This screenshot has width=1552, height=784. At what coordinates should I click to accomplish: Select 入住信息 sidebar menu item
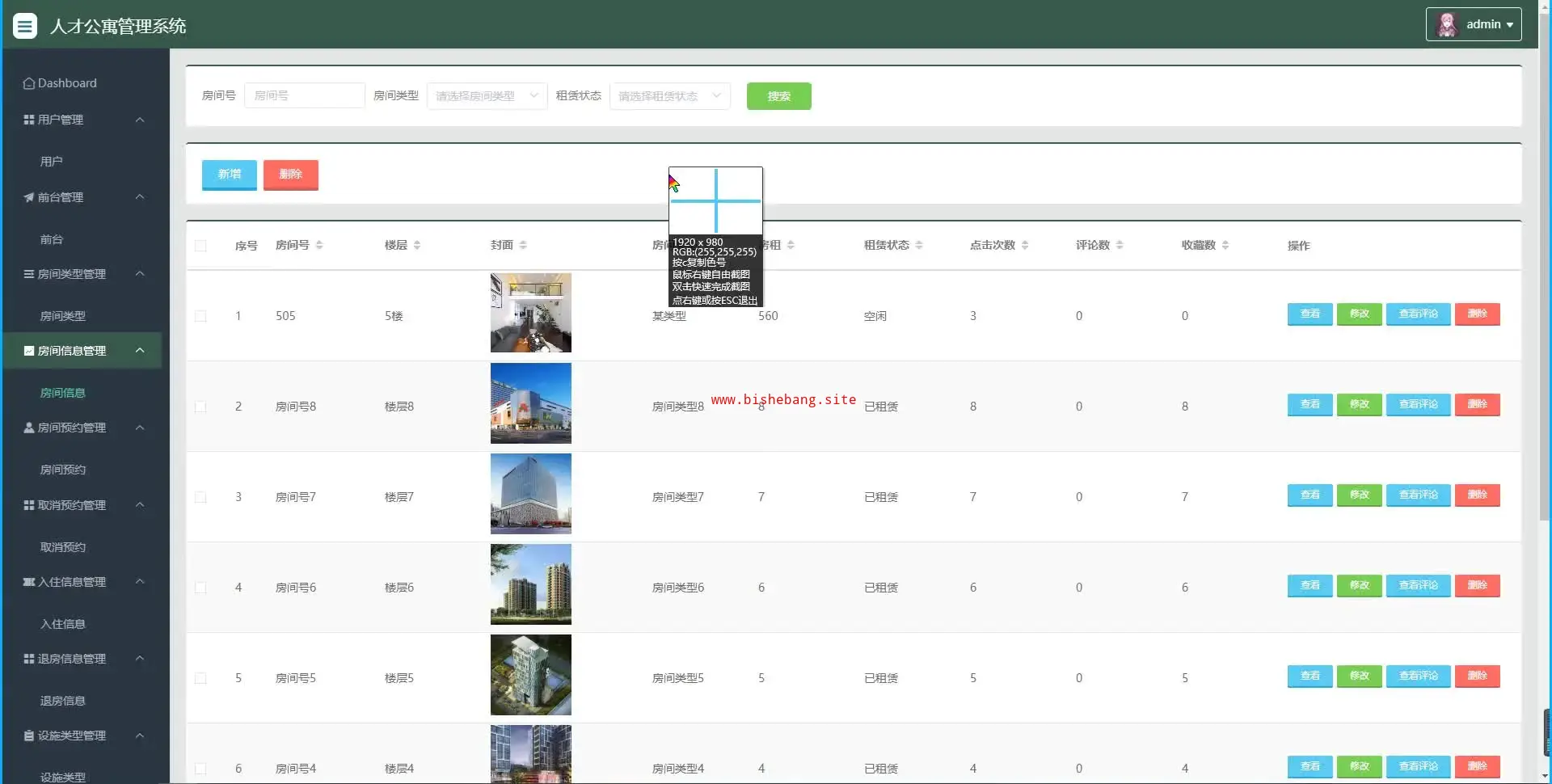(x=63, y=624)
